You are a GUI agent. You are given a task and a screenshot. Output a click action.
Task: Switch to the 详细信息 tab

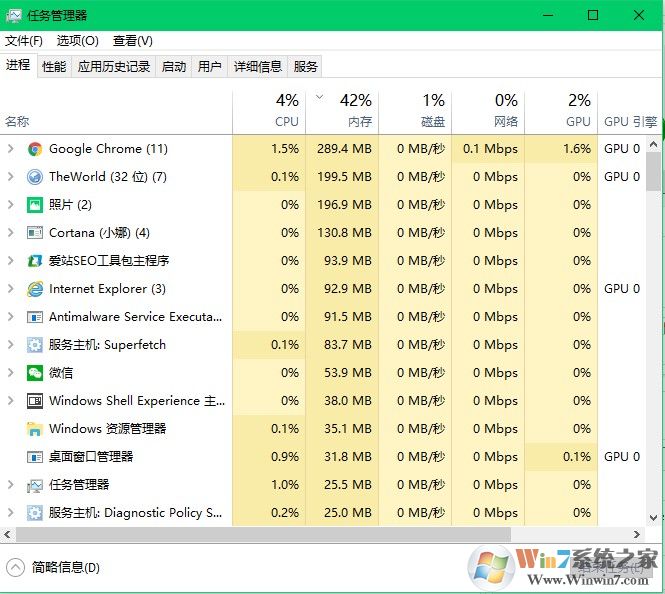(x=258, y=67)
